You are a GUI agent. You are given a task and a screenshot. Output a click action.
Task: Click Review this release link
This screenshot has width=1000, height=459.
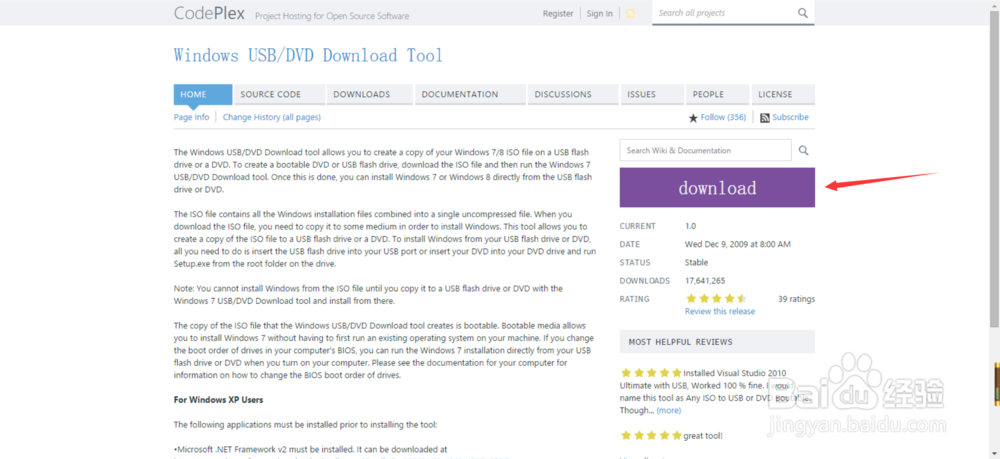[719, 312]
